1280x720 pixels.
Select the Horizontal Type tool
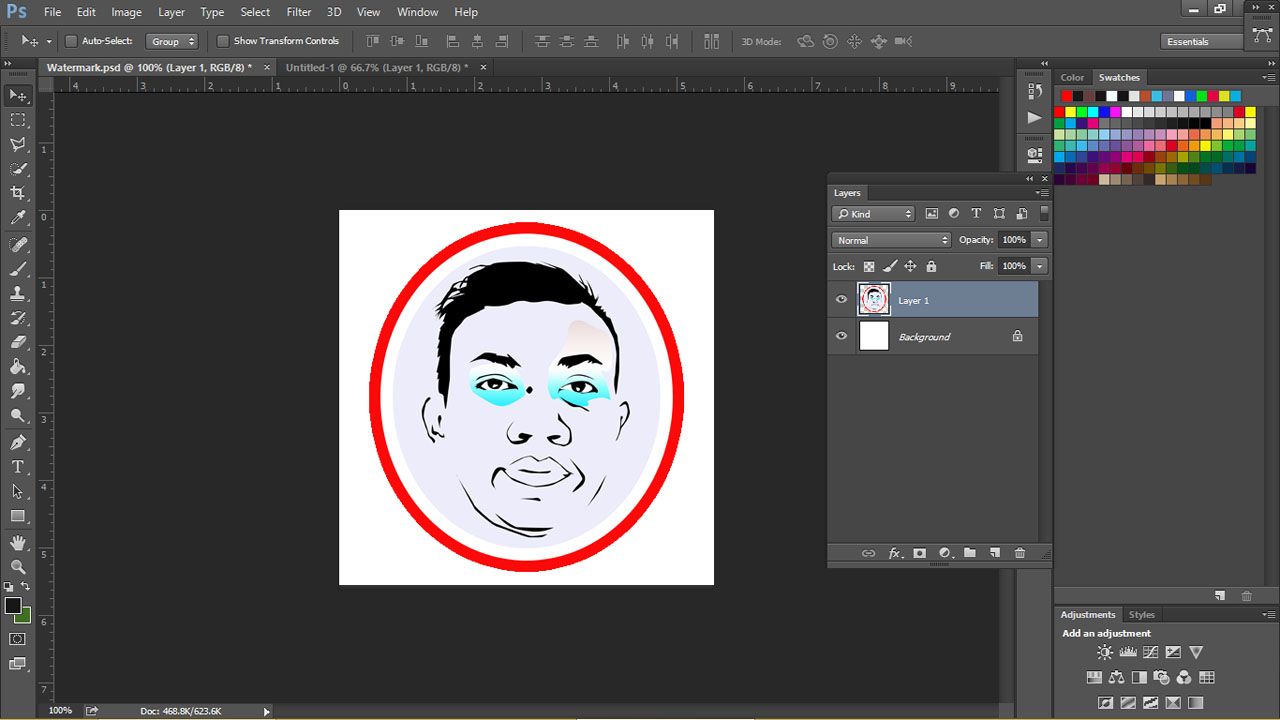pyautogui.click(x=18, y=467)
